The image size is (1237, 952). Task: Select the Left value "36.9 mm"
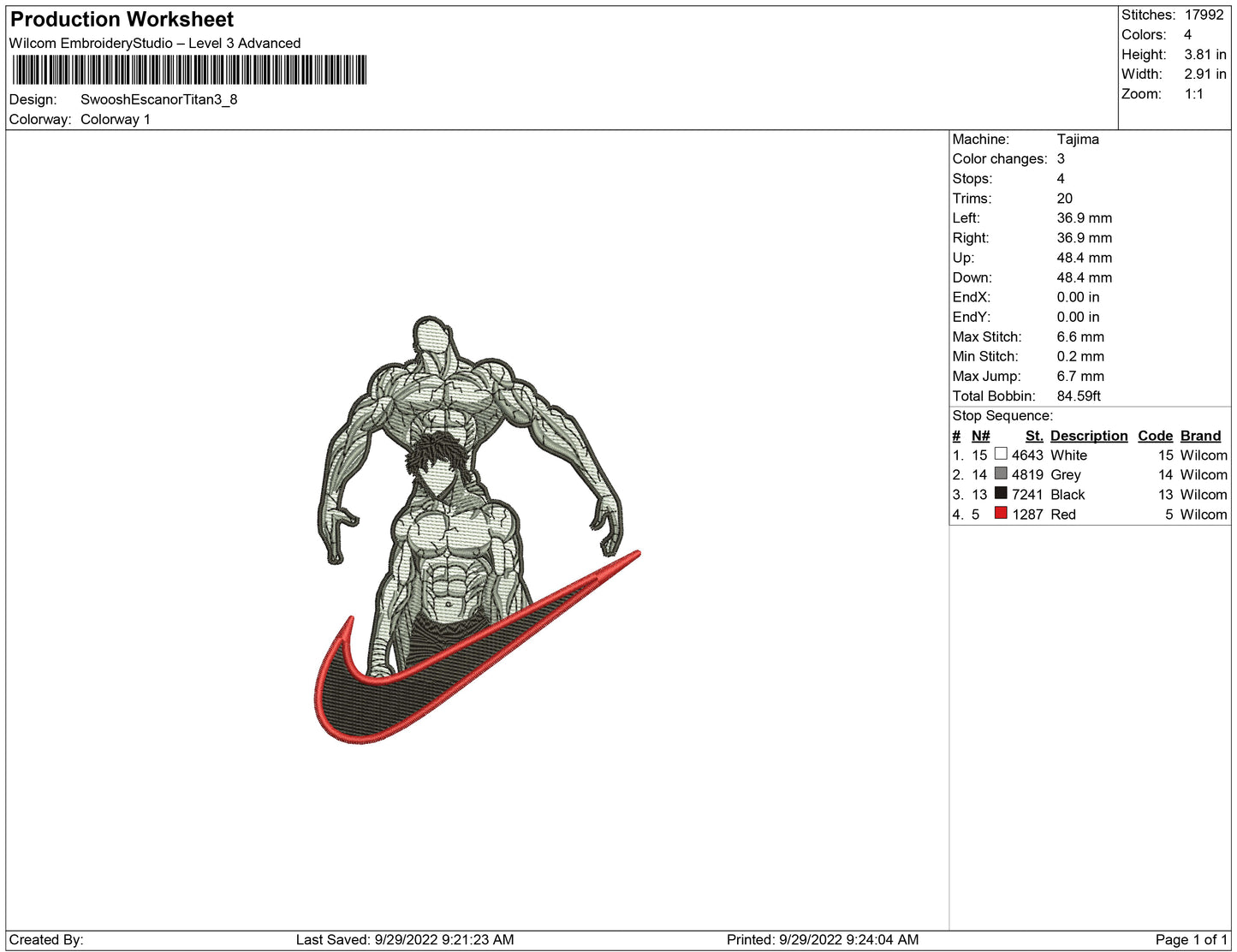click(1085, 217)
